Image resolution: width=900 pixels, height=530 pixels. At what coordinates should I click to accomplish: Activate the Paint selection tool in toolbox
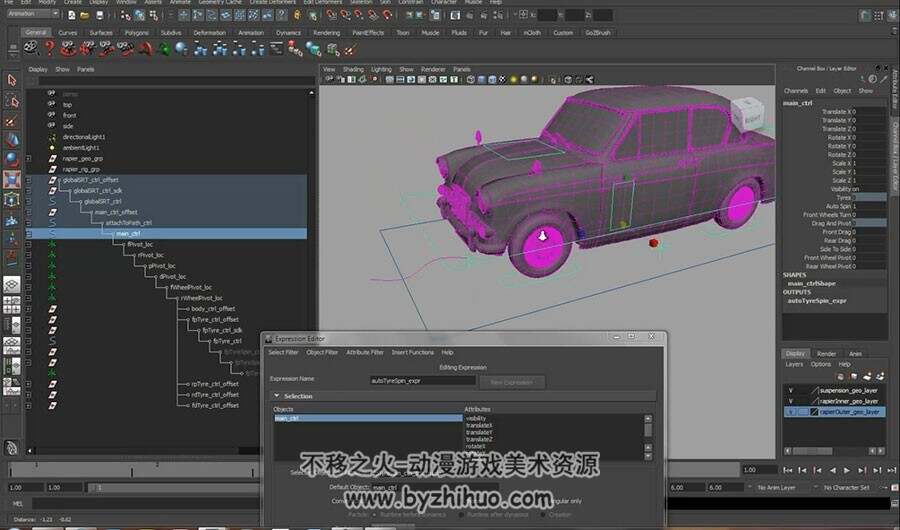[x=11, y=121]
